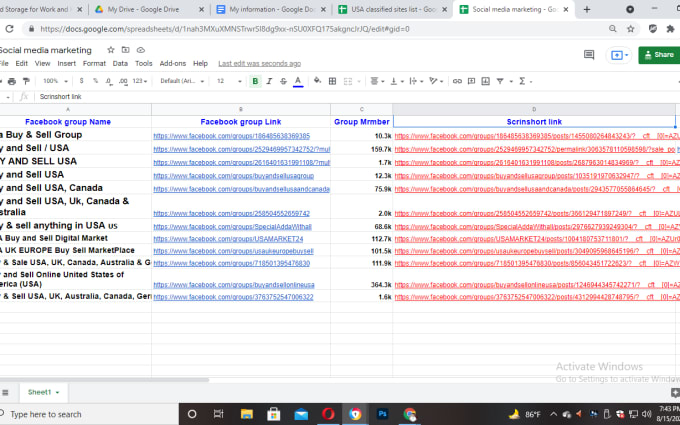Bookmark this page with star icon
This screenshot has width=680, height=425.
pyautogui.click(x=631, y=29)
